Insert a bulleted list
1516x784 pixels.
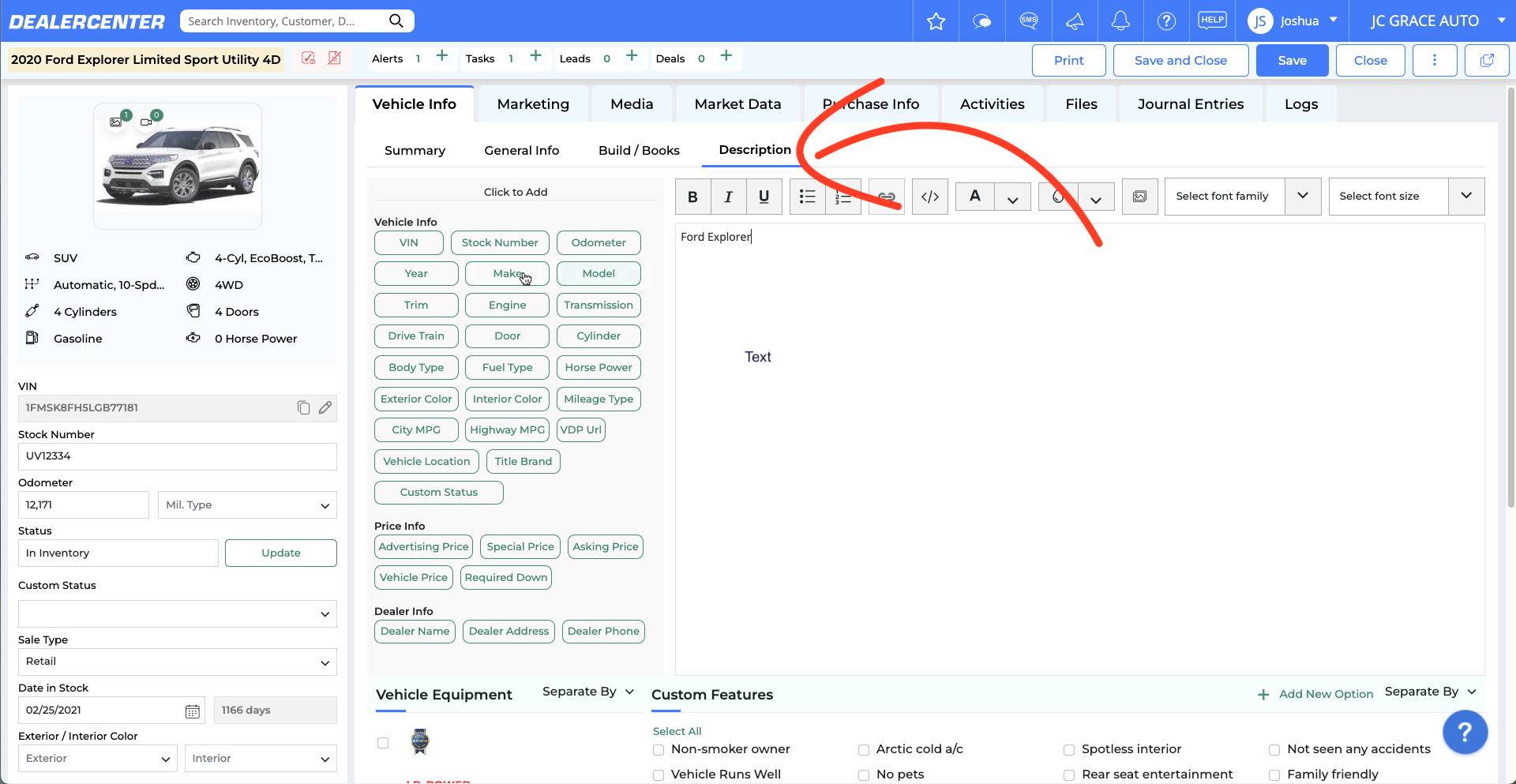click(807, 197)
